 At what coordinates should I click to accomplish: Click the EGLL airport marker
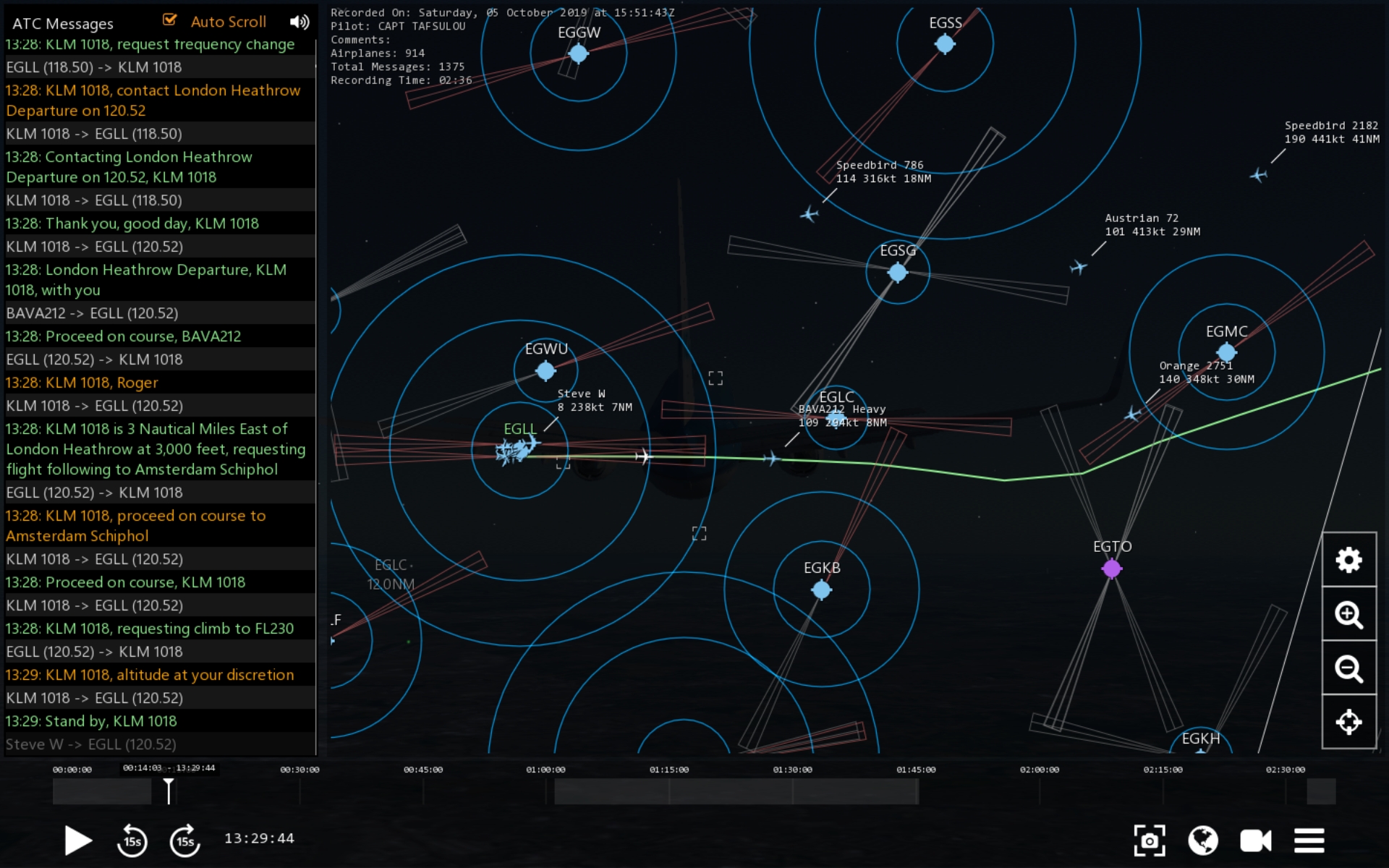tap(520, 450)
